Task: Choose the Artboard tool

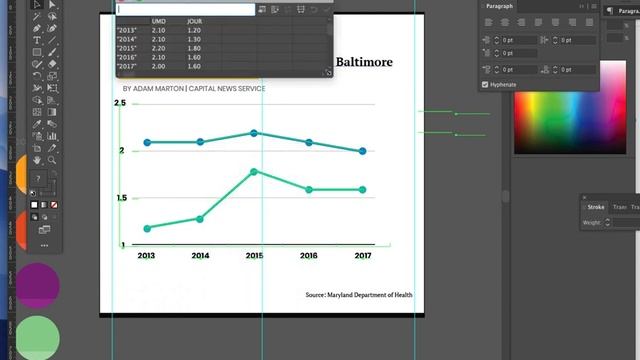Action: tap(37, 148)
